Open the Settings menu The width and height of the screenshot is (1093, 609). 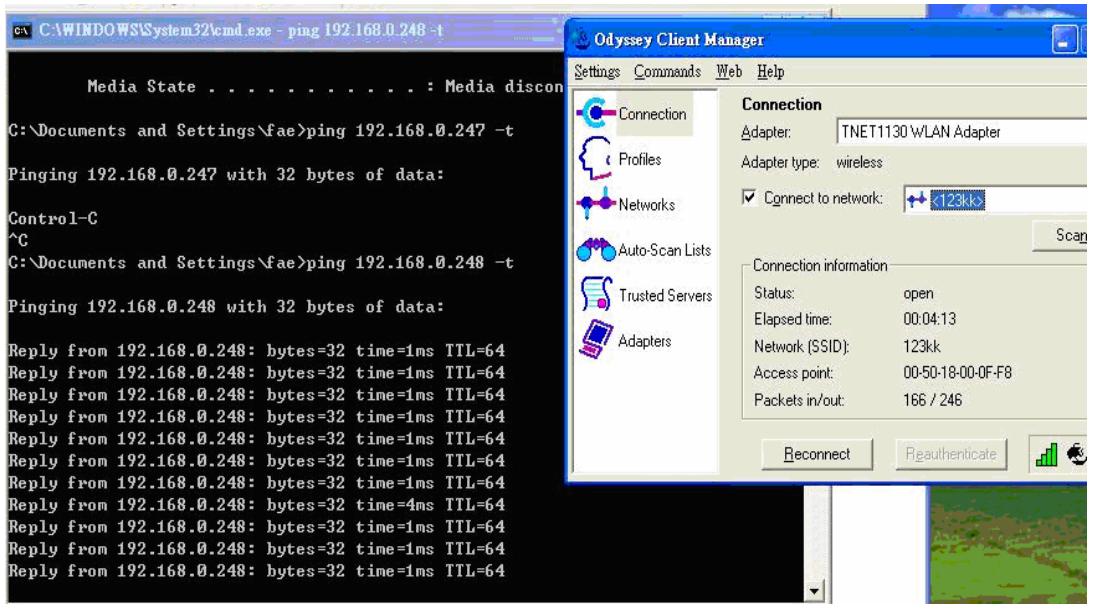pyautogui.click(x=597, y=71)
